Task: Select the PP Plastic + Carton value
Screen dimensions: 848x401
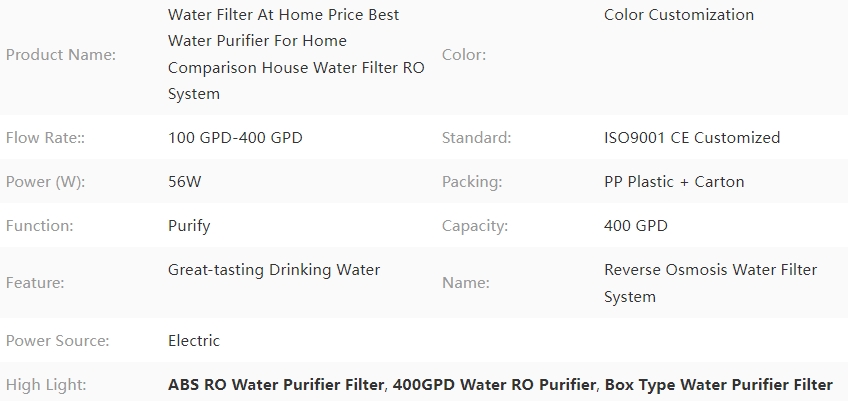Action: pos(674,182)
